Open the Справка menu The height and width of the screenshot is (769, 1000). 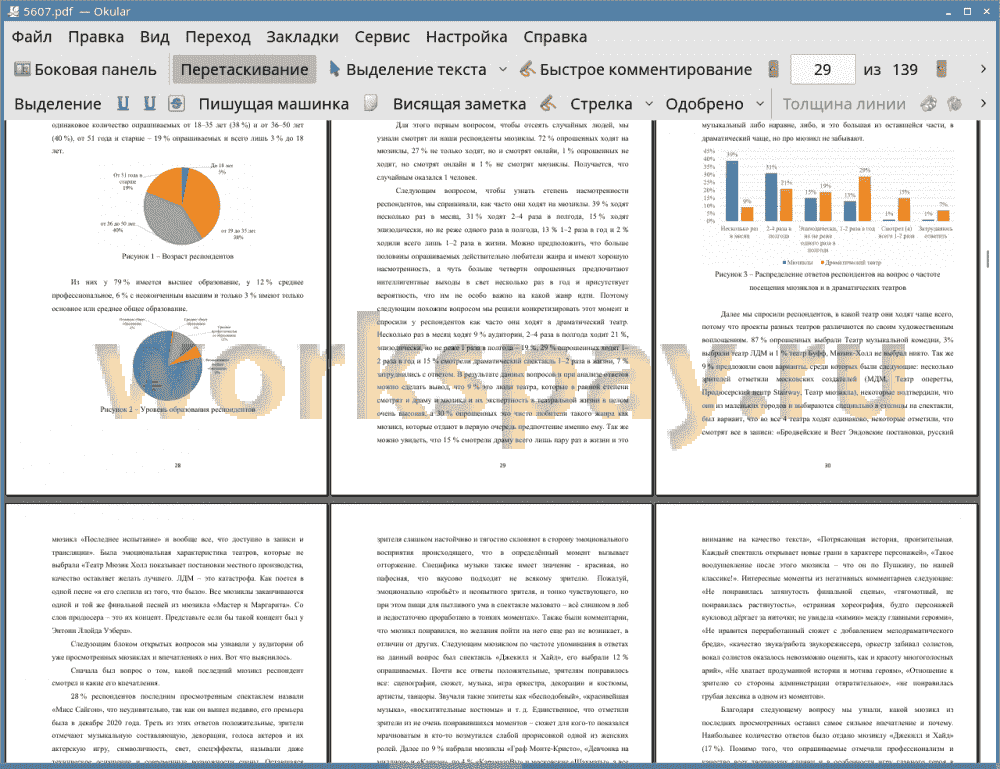[x=555, y=37]
